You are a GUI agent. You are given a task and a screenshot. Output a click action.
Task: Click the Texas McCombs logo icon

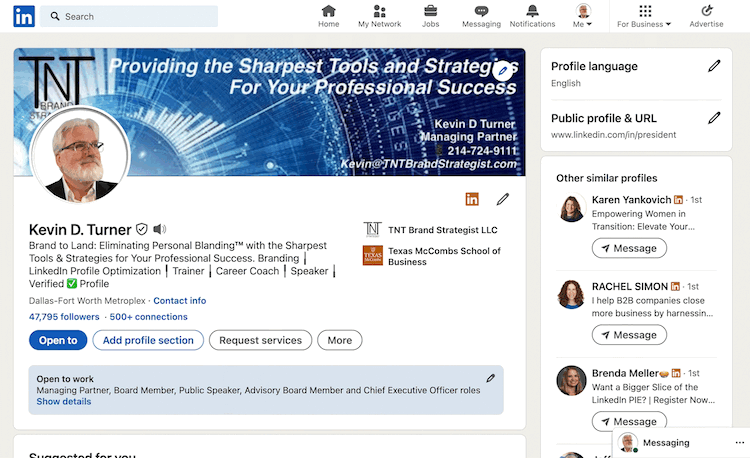[x=373, y=255]
